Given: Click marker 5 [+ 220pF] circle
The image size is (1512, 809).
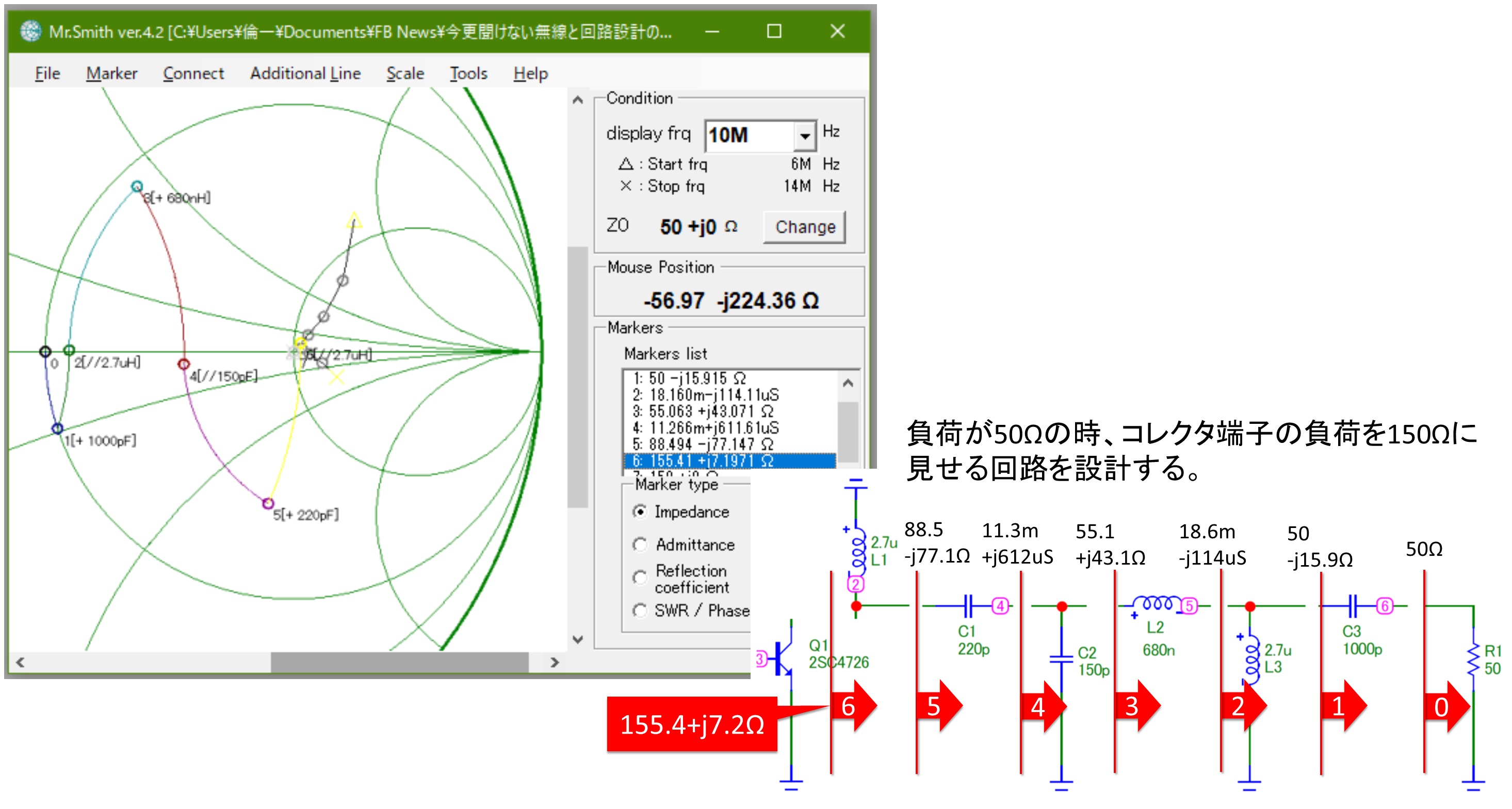Looking at the screenshot, I should click(x=268, y=503).
